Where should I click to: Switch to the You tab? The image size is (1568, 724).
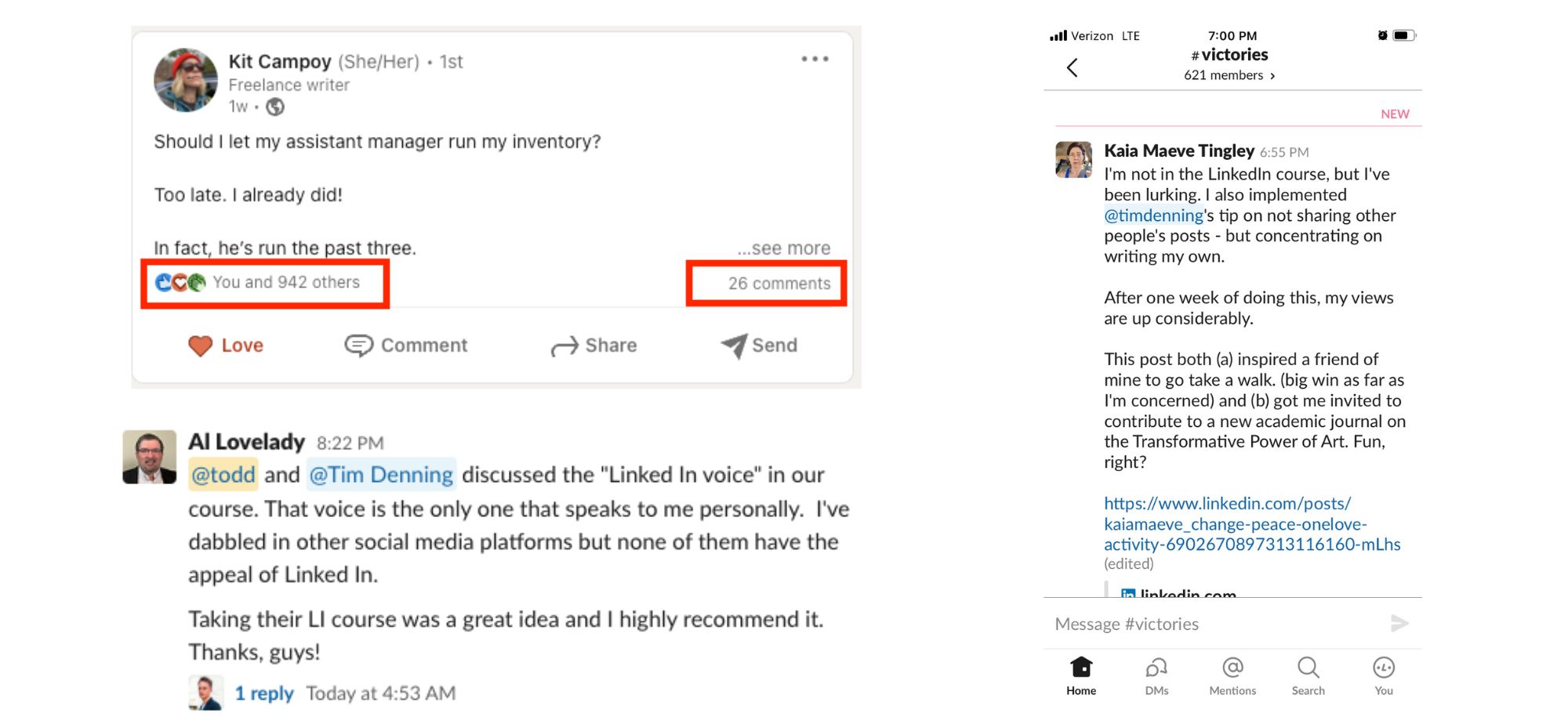[x=1384, y=676]
